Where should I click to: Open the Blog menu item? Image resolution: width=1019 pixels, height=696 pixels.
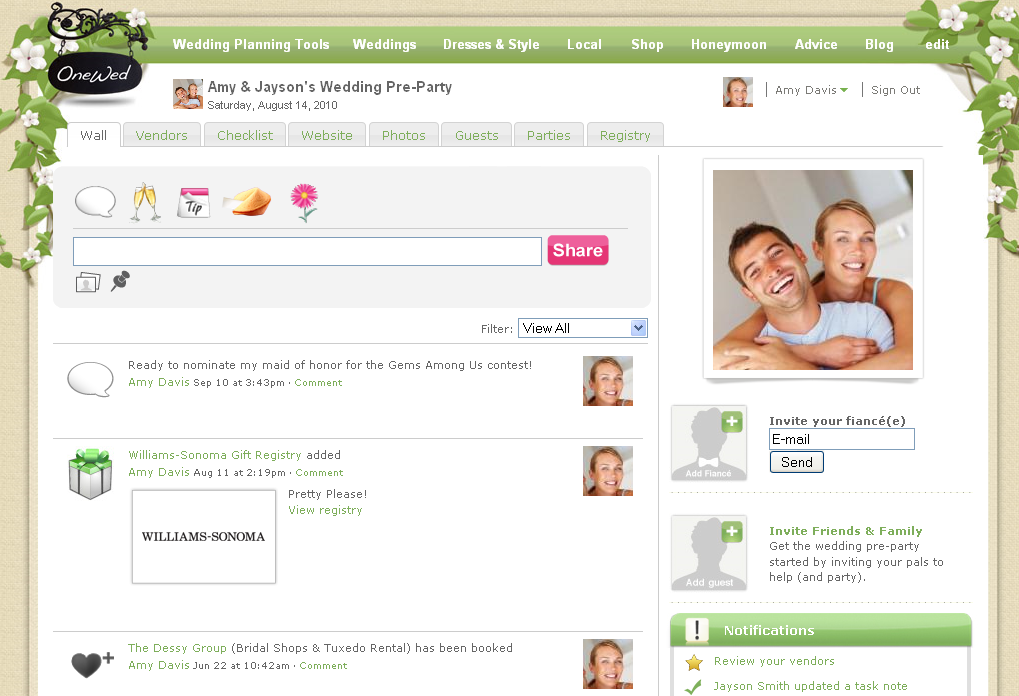879,44
